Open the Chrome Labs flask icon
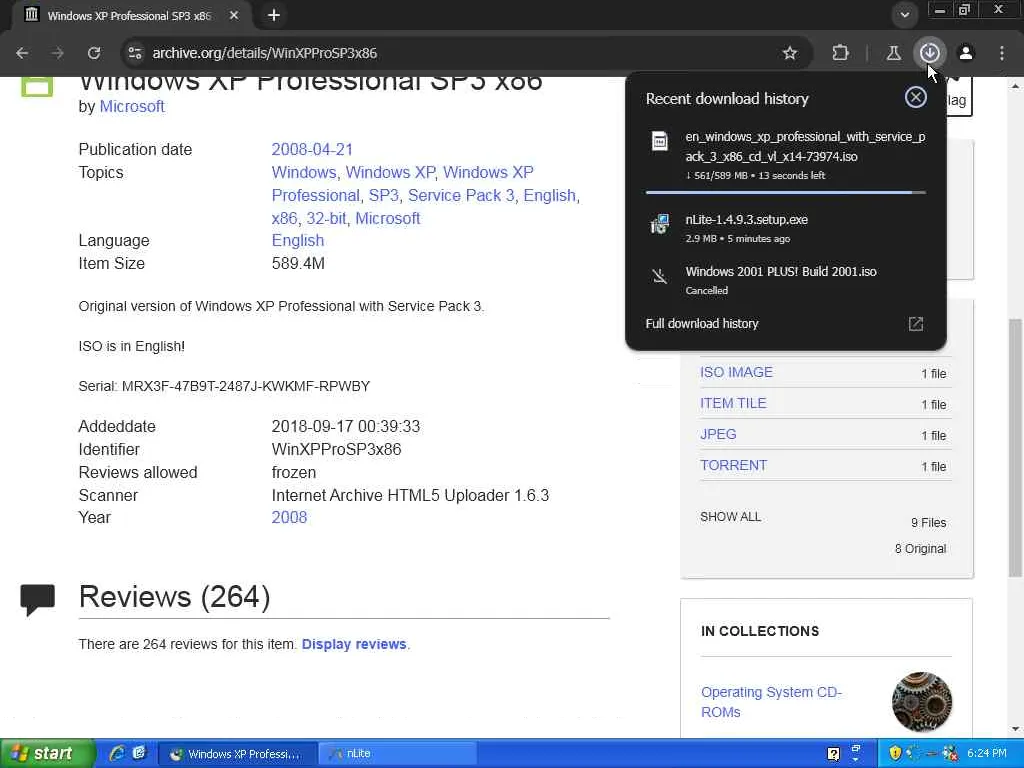 893,53
